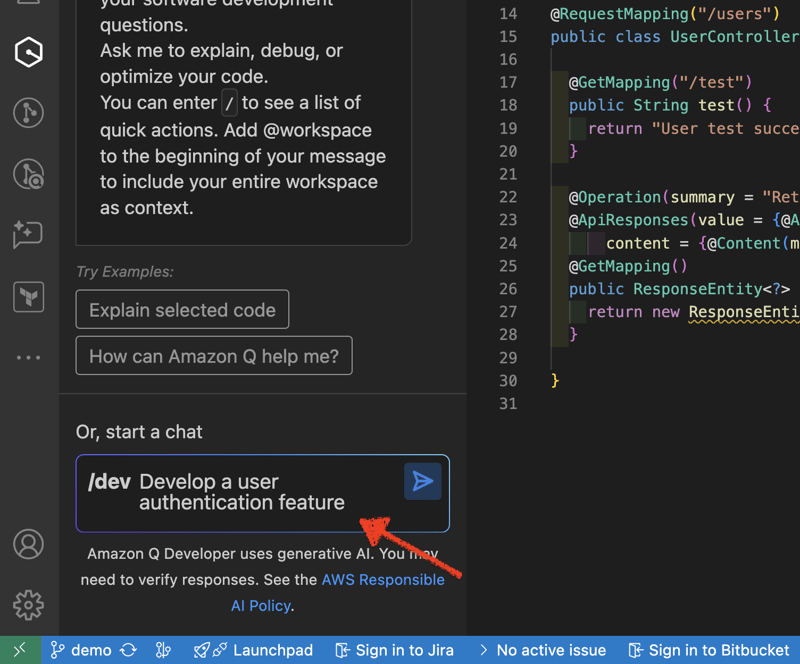Viewport: 800px width, 664px height.
Task: Open the AI chat sparkle icon
Action: pyautogui.click(x=28, y=235)
